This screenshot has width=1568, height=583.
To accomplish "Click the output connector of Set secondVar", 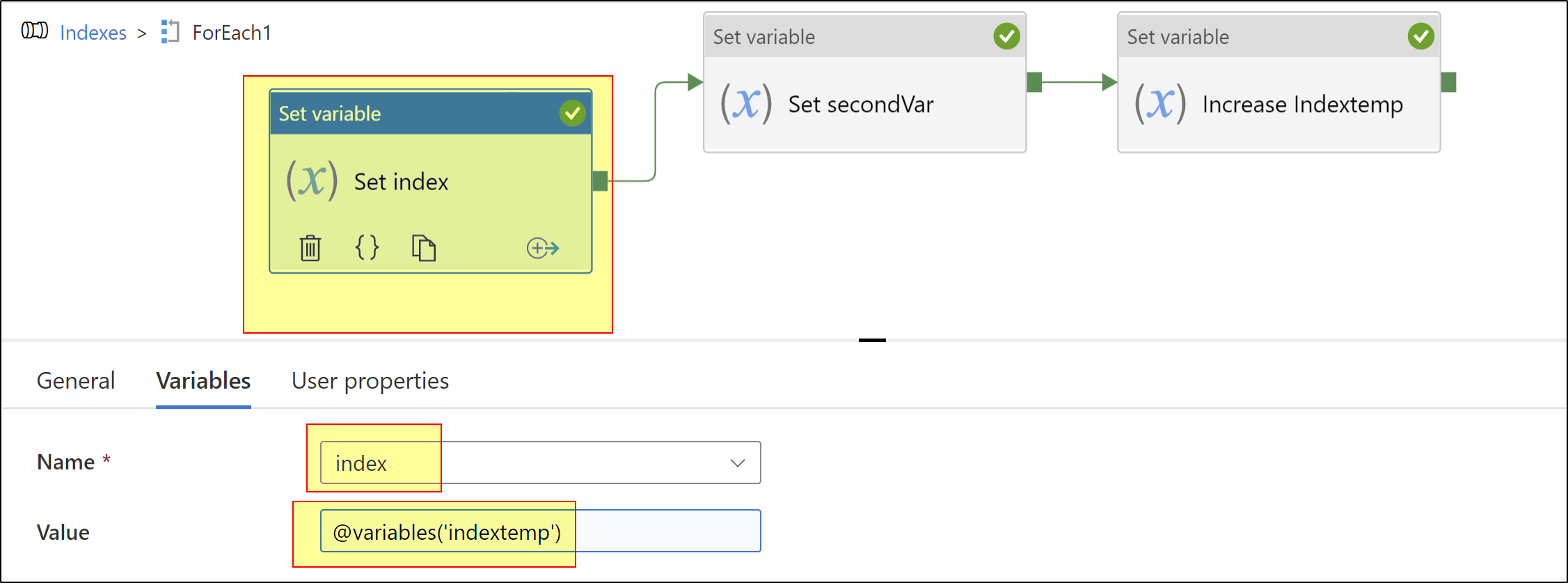I will click(x=1035, y=82).
